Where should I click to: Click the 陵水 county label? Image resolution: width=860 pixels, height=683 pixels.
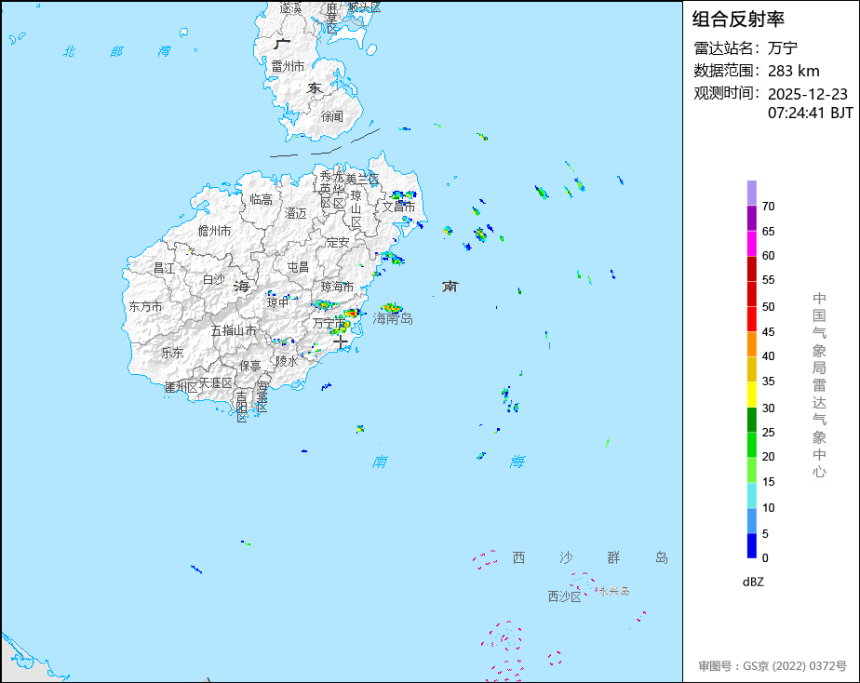[287, 361]
